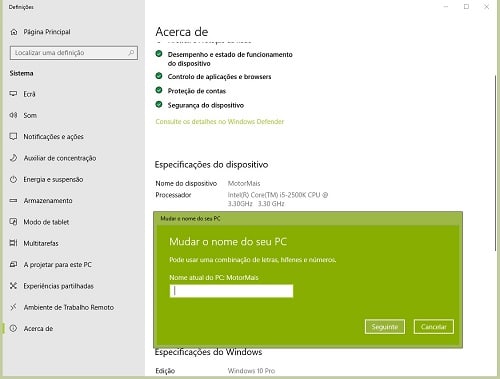Viewport: 500px width, 379px height.
Task: Click the Modo de tablet icon
Action: pyautogui.click(x=13, y=222)
